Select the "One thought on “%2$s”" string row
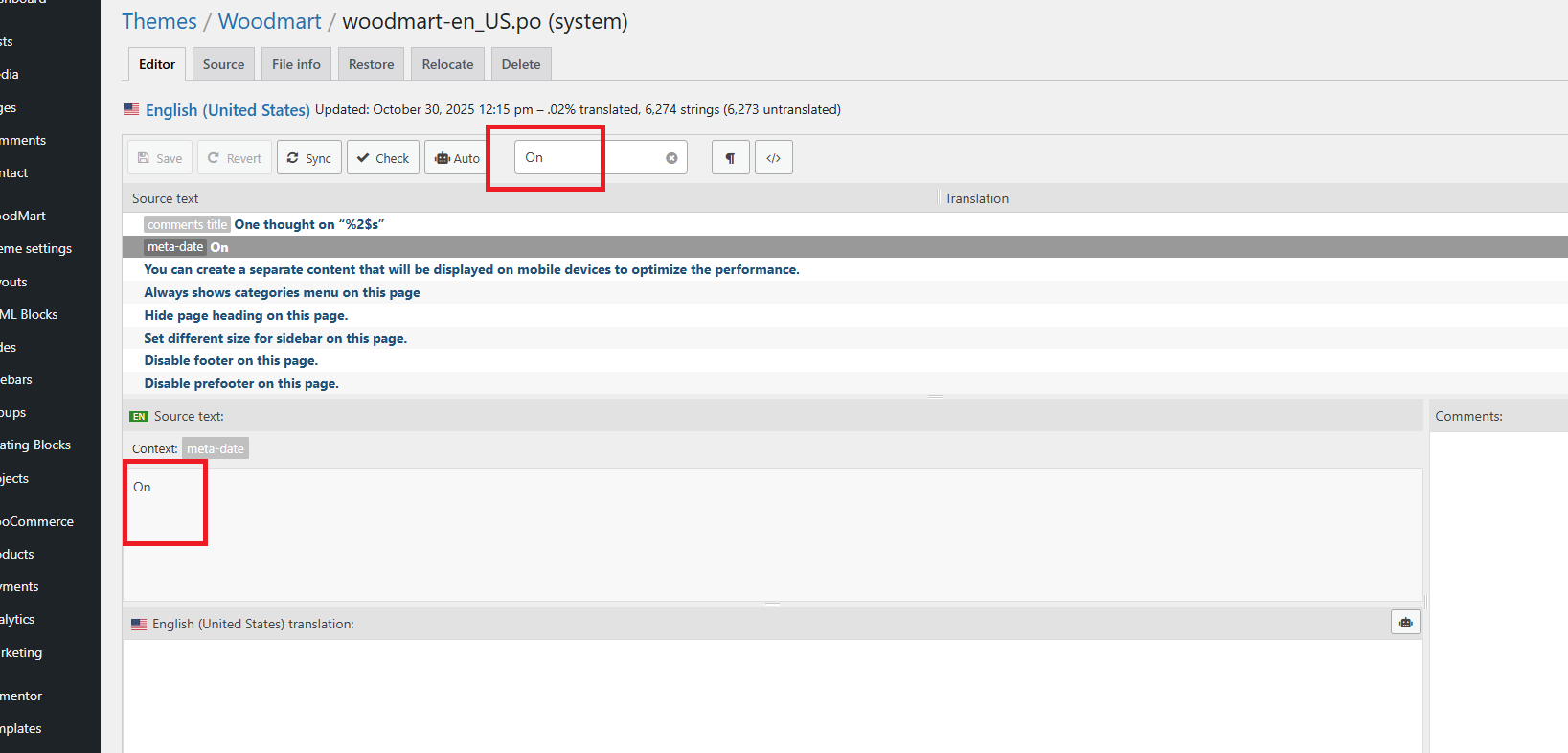This screenshot has height=753, width=1568. tap(845, 224)
